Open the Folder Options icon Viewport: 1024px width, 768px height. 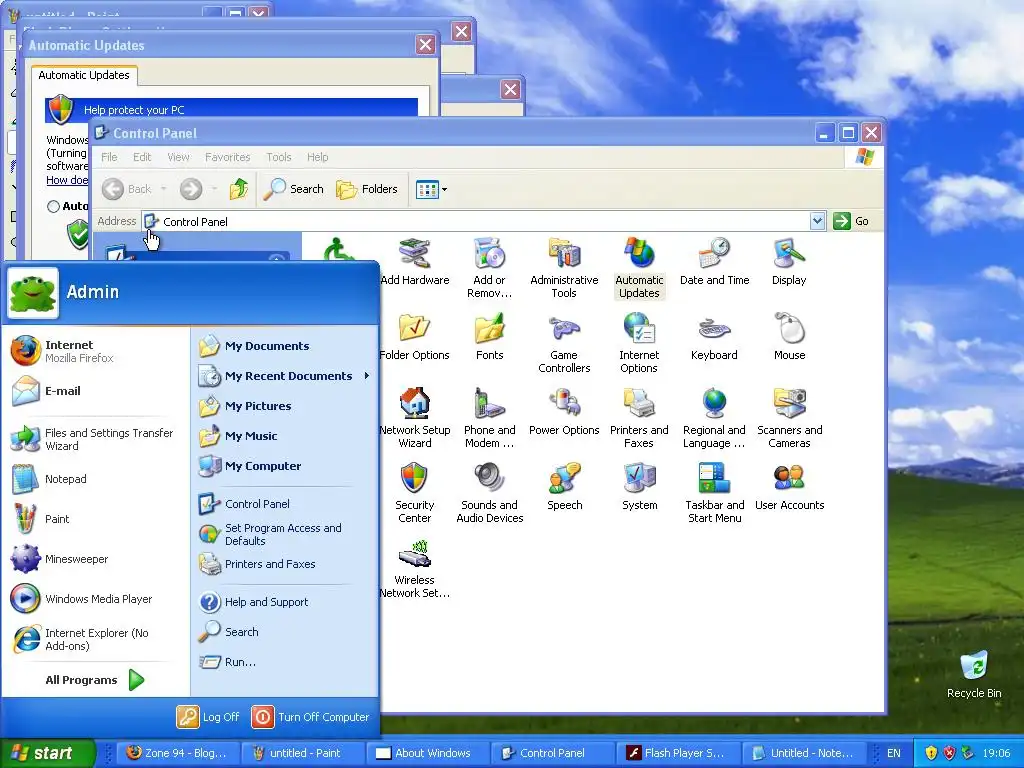click(x=415, y=337)
